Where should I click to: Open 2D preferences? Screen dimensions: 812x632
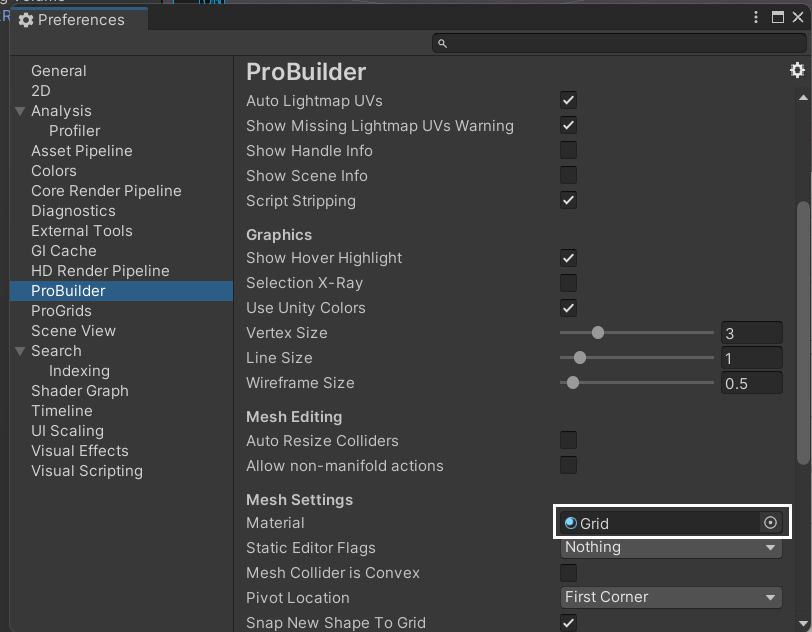click(x=41, y=91)
